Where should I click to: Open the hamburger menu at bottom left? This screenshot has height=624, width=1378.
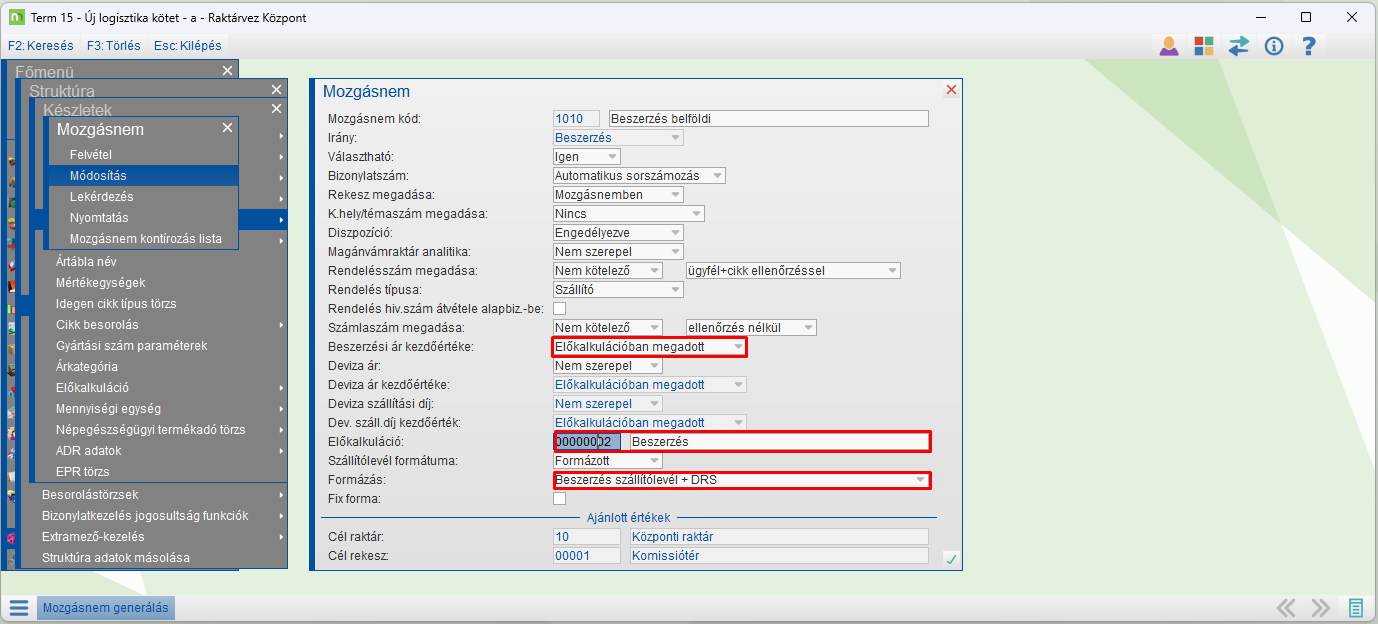[x=18, y=607]
